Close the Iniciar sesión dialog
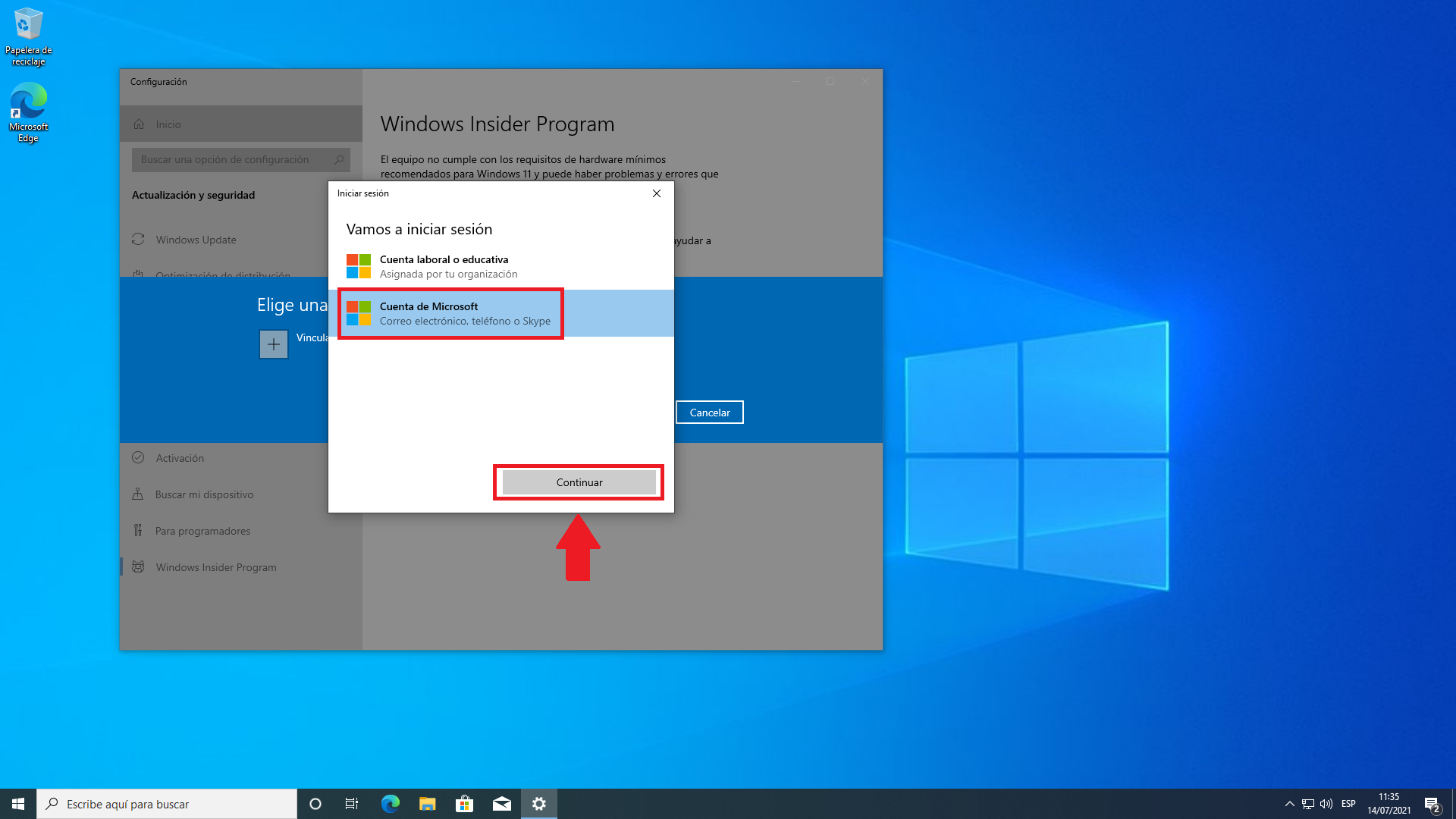This screenshot has width=1456, height=819. pos(657,193)
